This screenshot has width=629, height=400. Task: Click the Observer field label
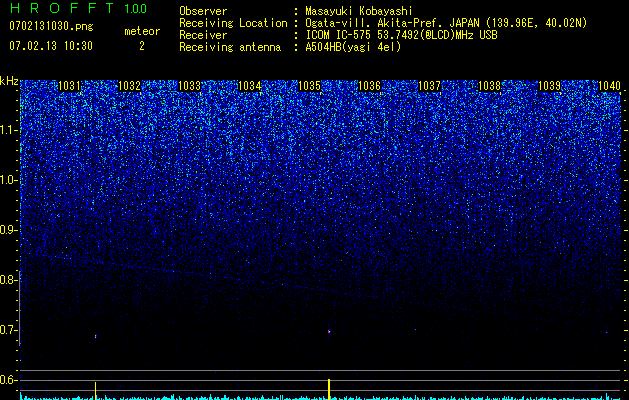click(x=203, y=12)
